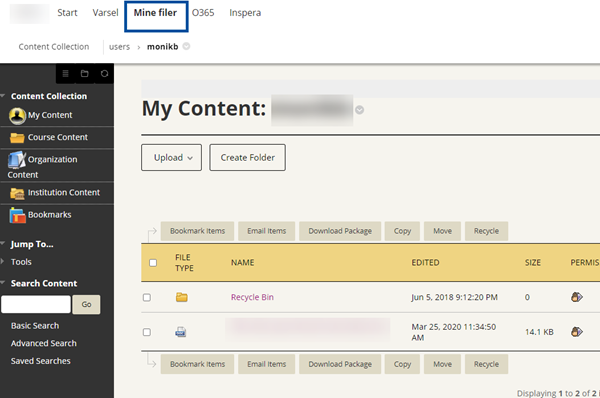Open Course Content folder icon
This screenshot has width=600, height=398.
(x=17, y=137)
